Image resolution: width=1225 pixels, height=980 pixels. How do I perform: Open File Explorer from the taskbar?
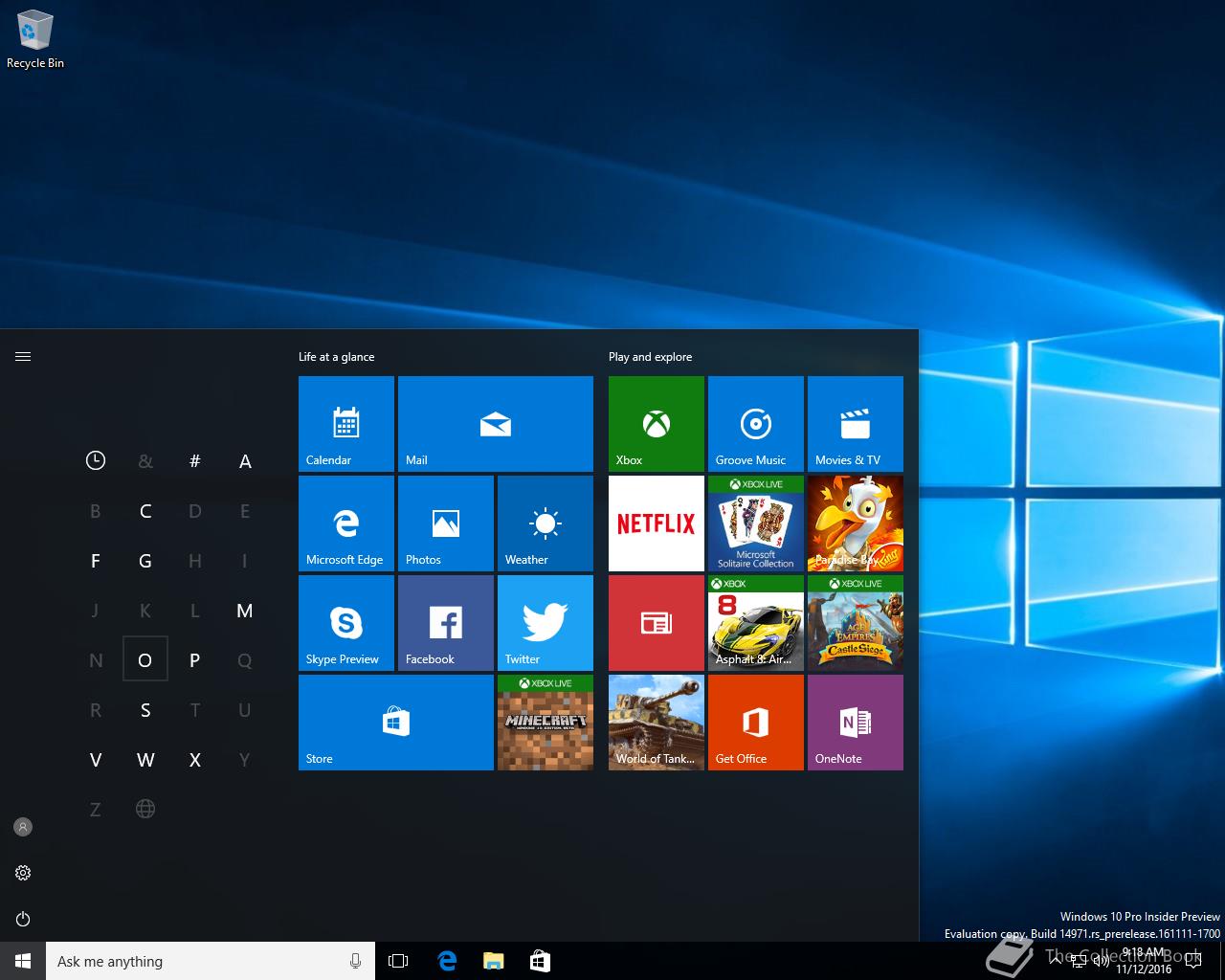[493, 961]
